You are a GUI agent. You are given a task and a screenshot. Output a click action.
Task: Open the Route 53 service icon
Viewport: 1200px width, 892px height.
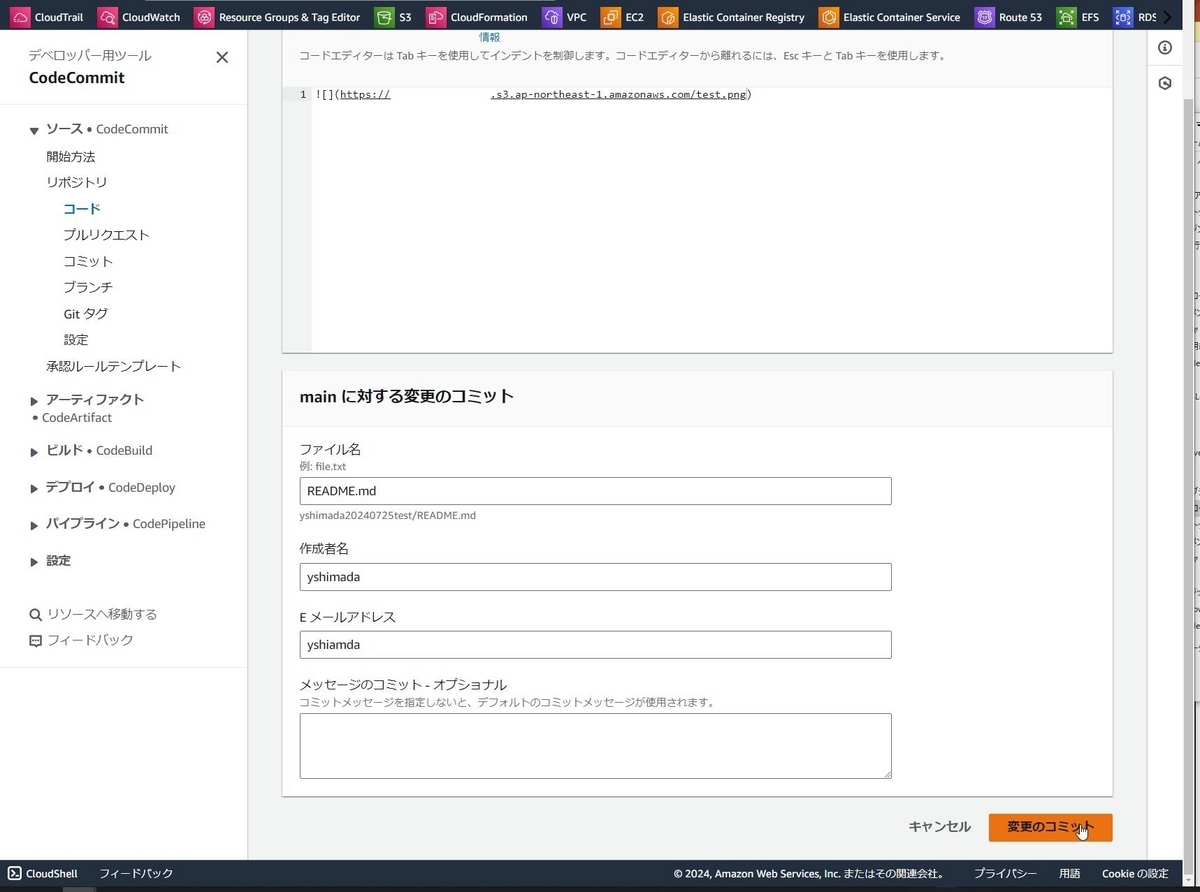985,17
